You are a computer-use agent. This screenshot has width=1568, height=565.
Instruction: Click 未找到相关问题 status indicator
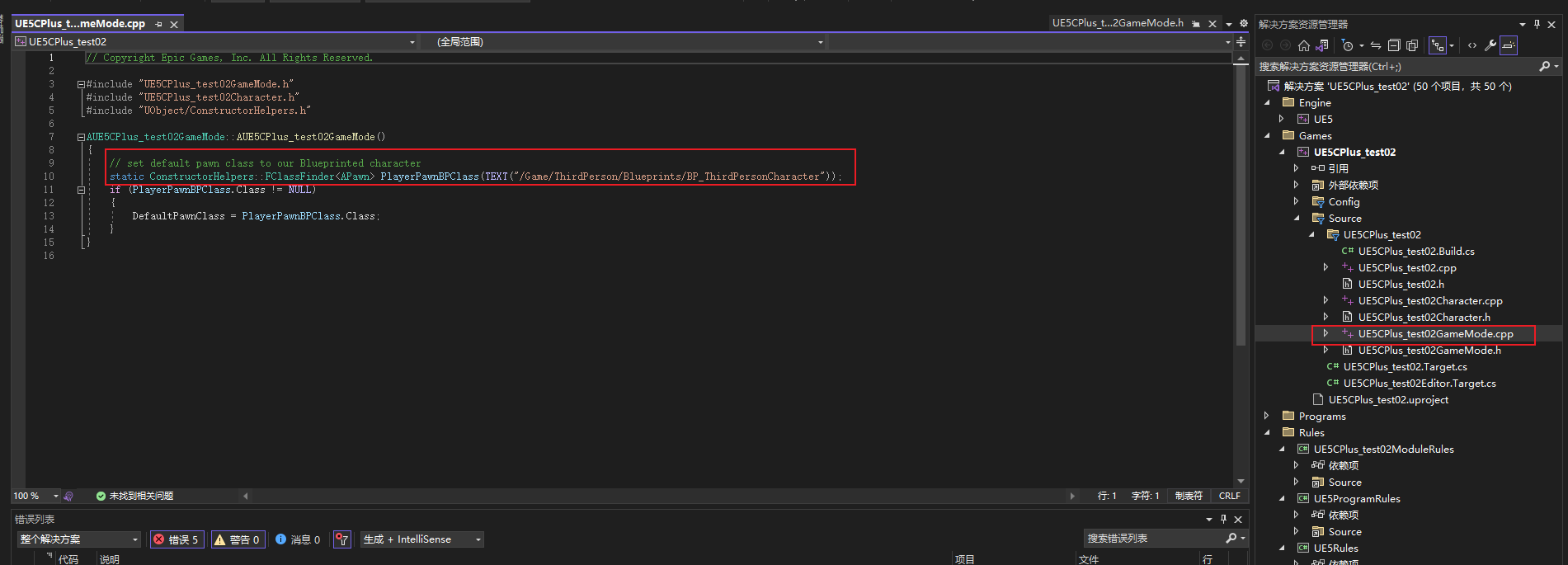(x=134, y=496)
